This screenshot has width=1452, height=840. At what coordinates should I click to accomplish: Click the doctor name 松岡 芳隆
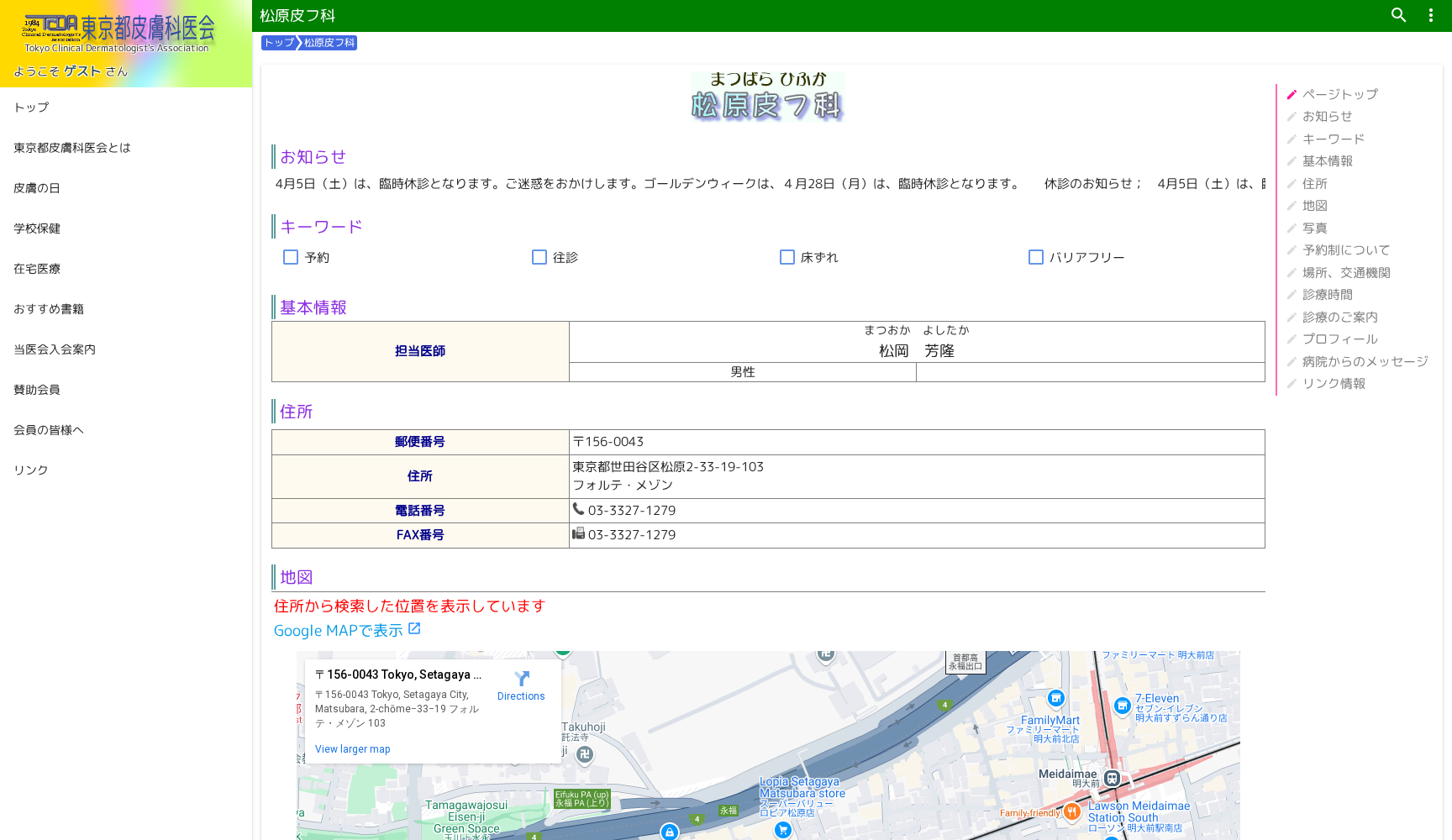click(917, 351)
